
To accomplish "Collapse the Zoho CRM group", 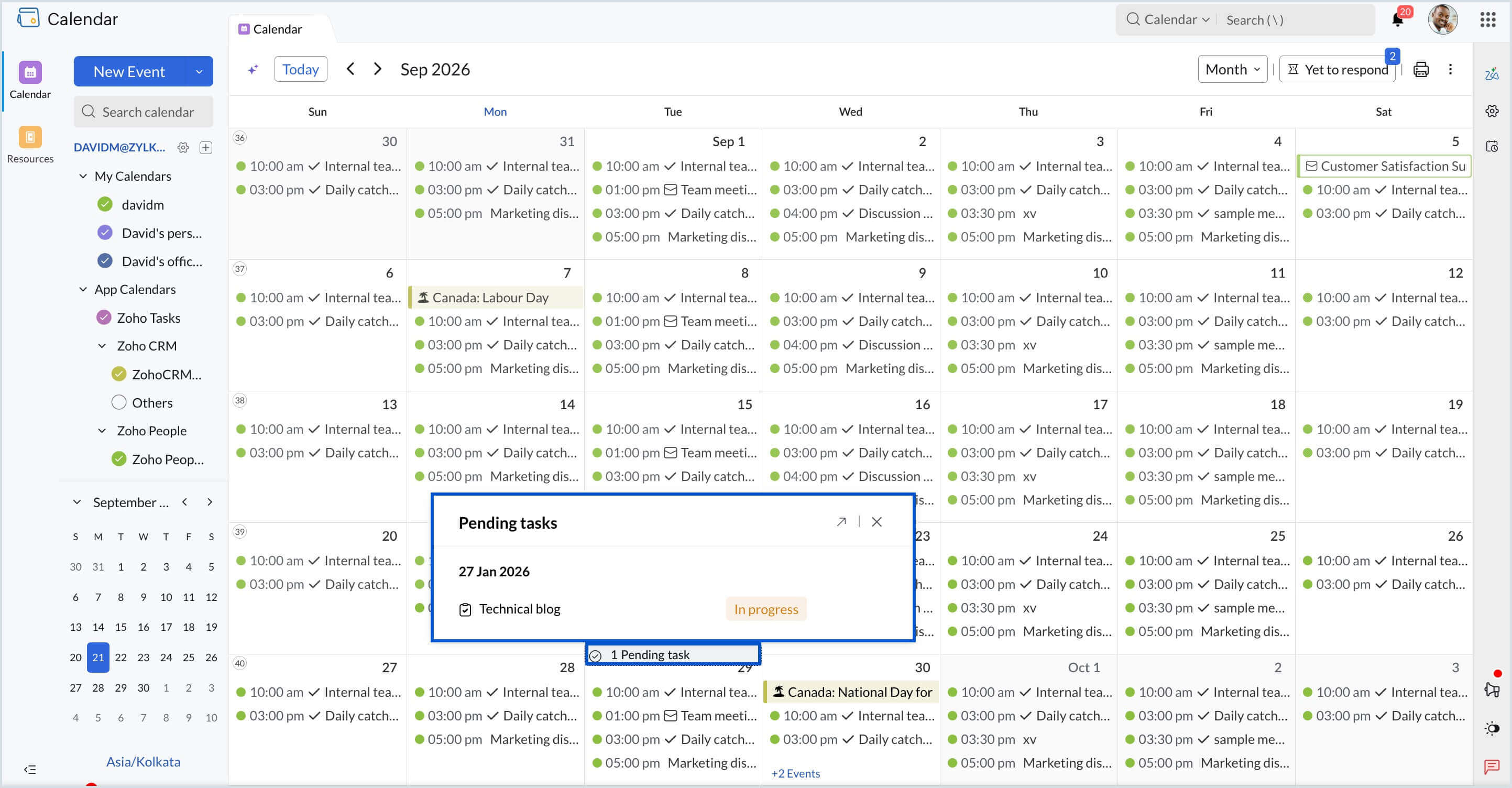I will [102, 346].
